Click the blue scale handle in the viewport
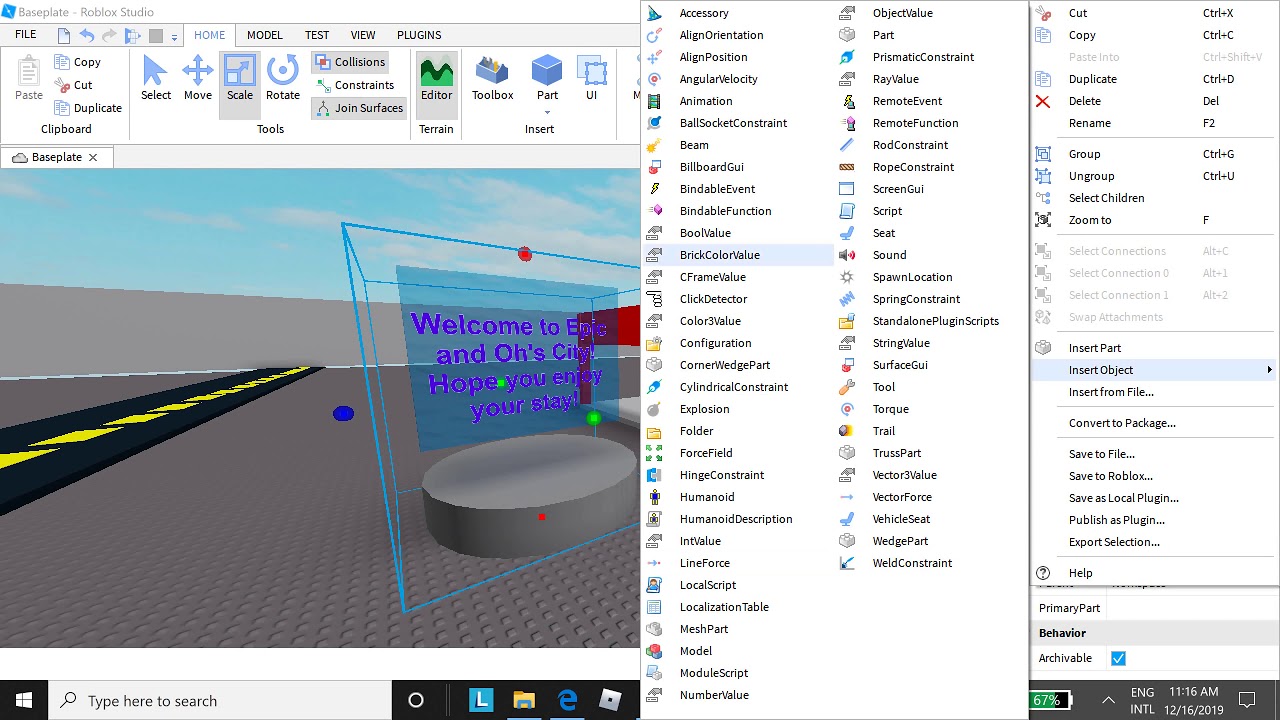Screen dimensions: 1280x720 pyautogui.click(x=343, y=413)
